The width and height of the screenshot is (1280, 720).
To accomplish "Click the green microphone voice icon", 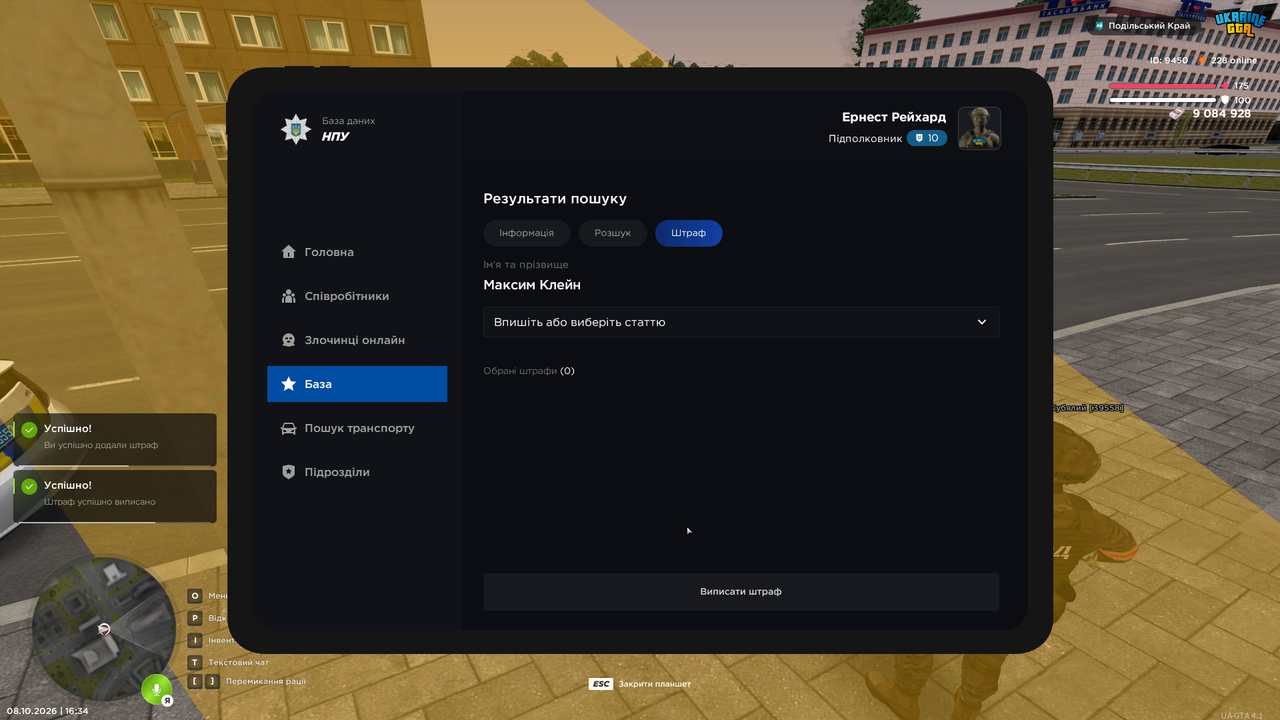I will pos(156,690).
